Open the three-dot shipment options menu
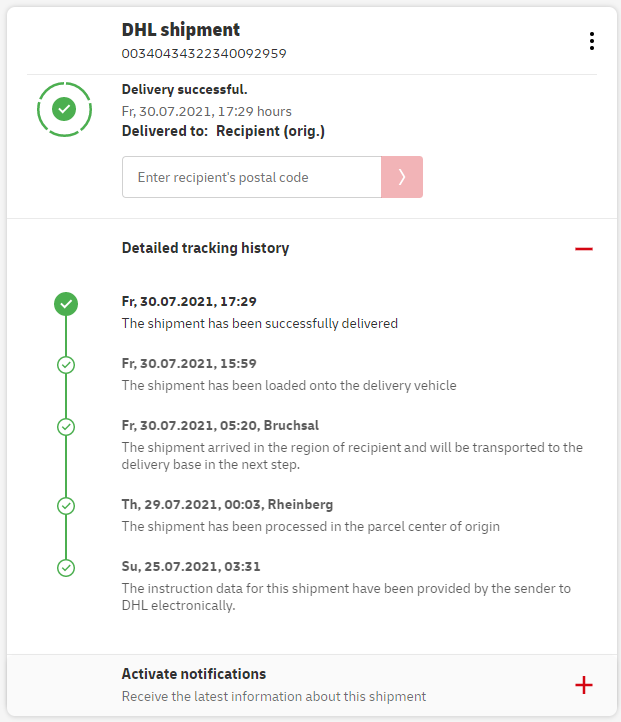This screenshot has width=621, height=722. click(592, 41)
